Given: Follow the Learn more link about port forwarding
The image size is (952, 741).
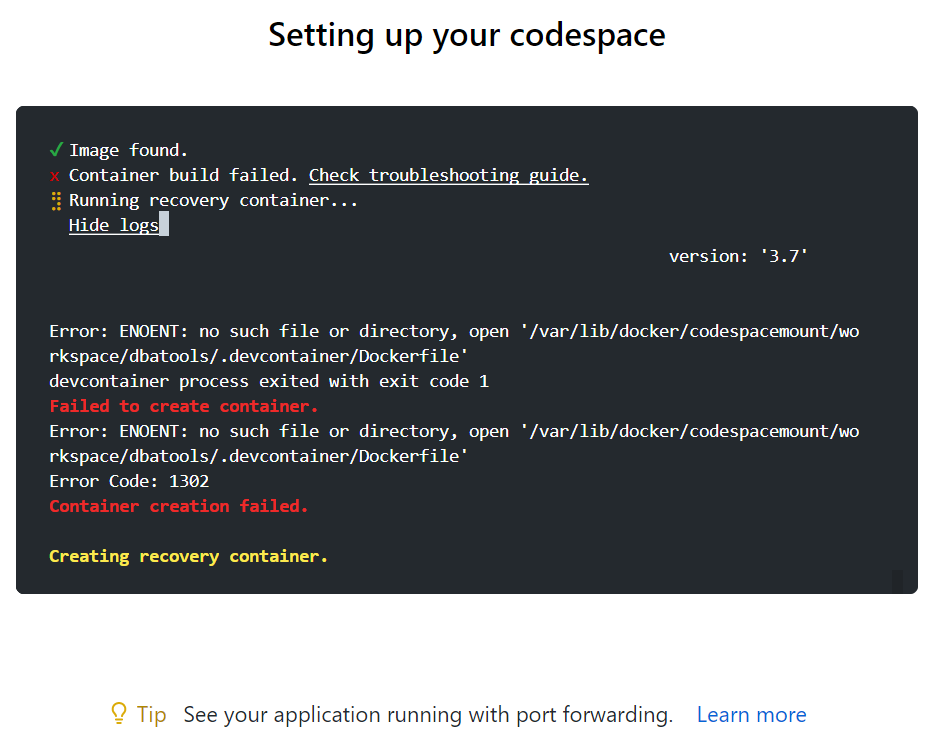Looking at the screenshot, I should [751, 714].
